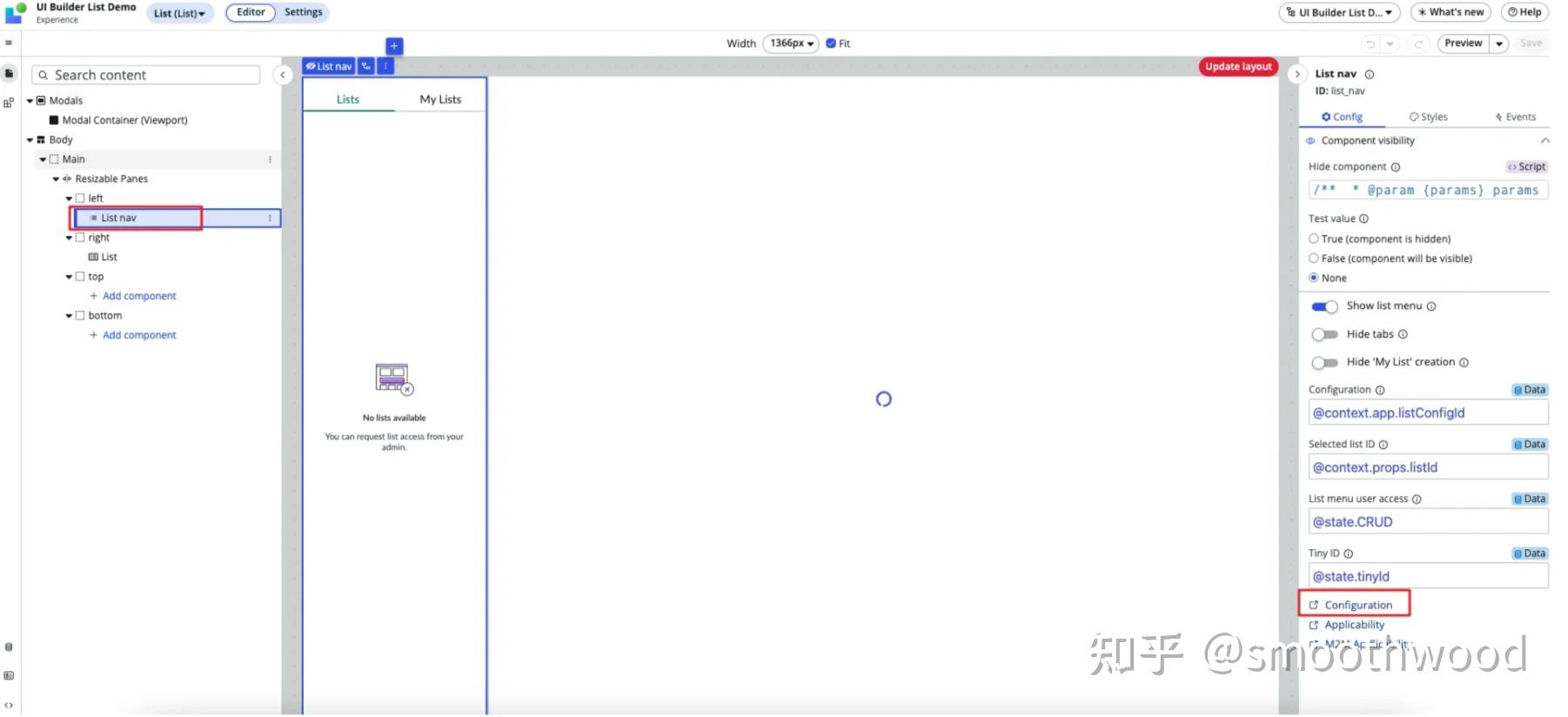Viewport: 1568px width, 717px height.
Task: Collapse the Component visibility section
Action: click(1545, 141)
